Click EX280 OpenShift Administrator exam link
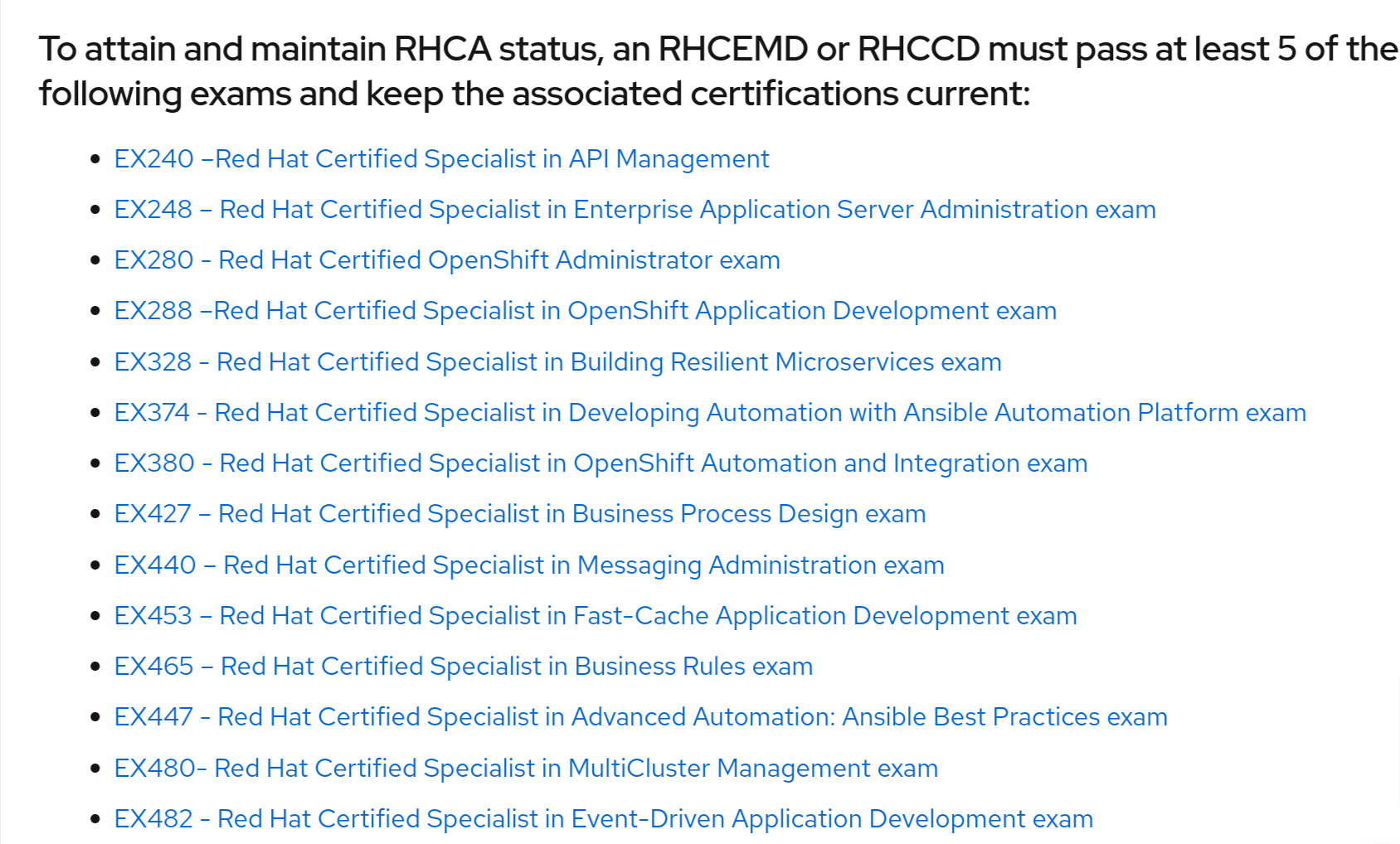This screenshot has height=844, width=1400. click(447, 260)
